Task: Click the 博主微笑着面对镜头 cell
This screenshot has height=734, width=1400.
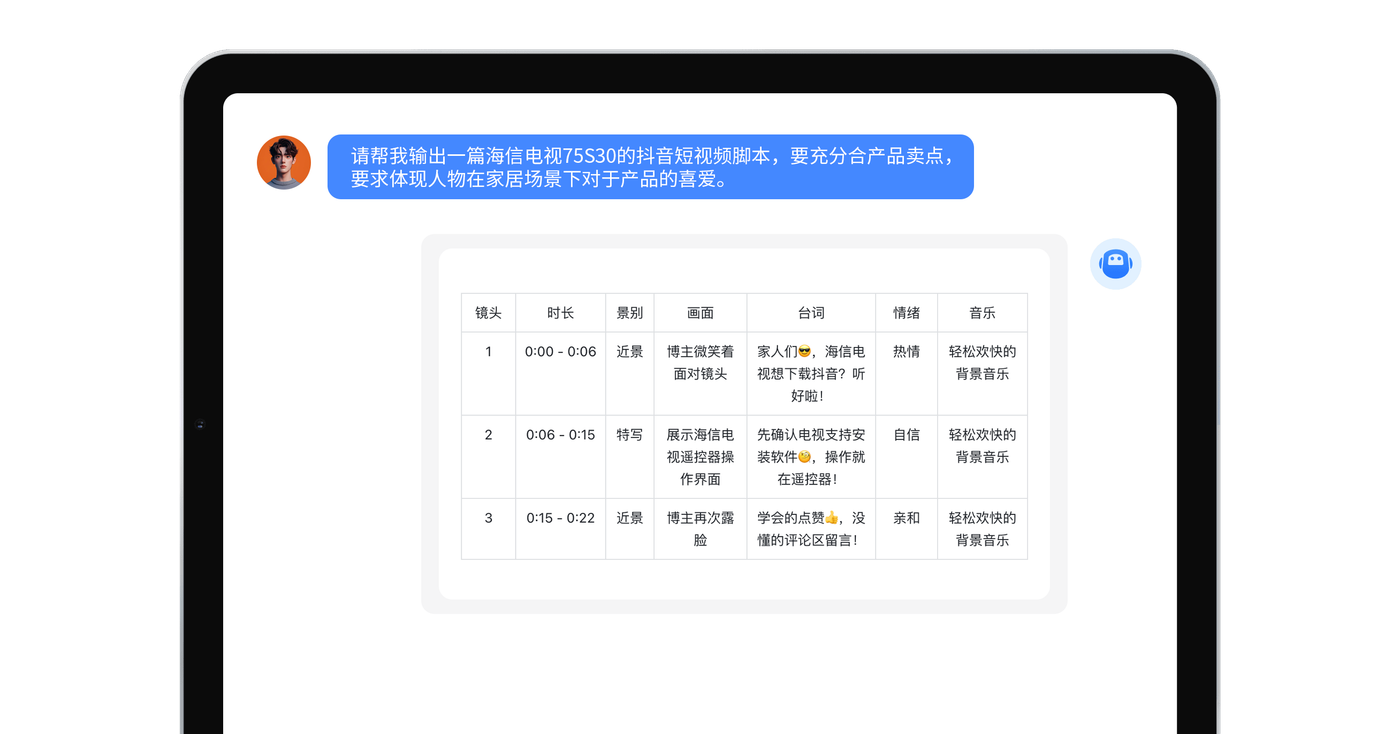Action: click(x=700, y=374)
